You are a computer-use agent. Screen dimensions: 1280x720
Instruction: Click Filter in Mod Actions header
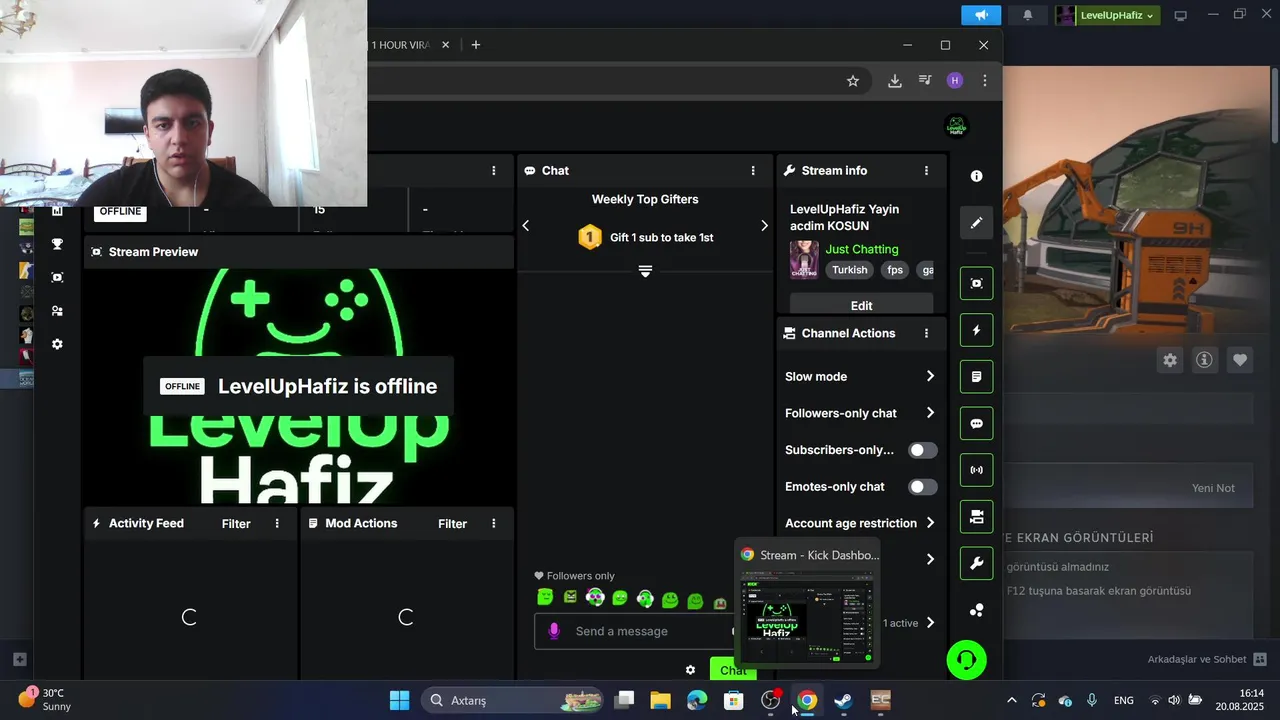(x=452, y=523)
